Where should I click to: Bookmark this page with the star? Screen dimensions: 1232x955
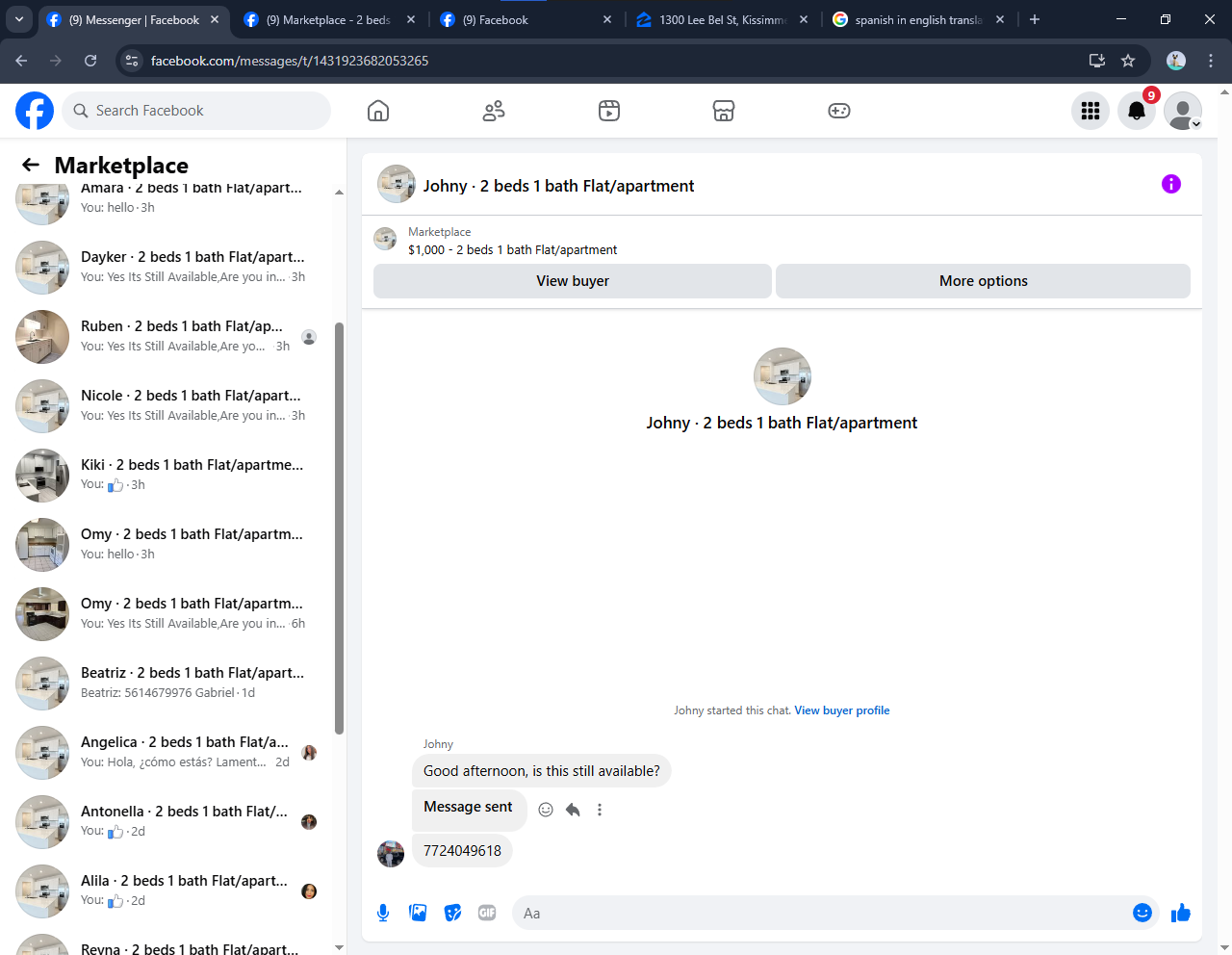[1128, 61]
